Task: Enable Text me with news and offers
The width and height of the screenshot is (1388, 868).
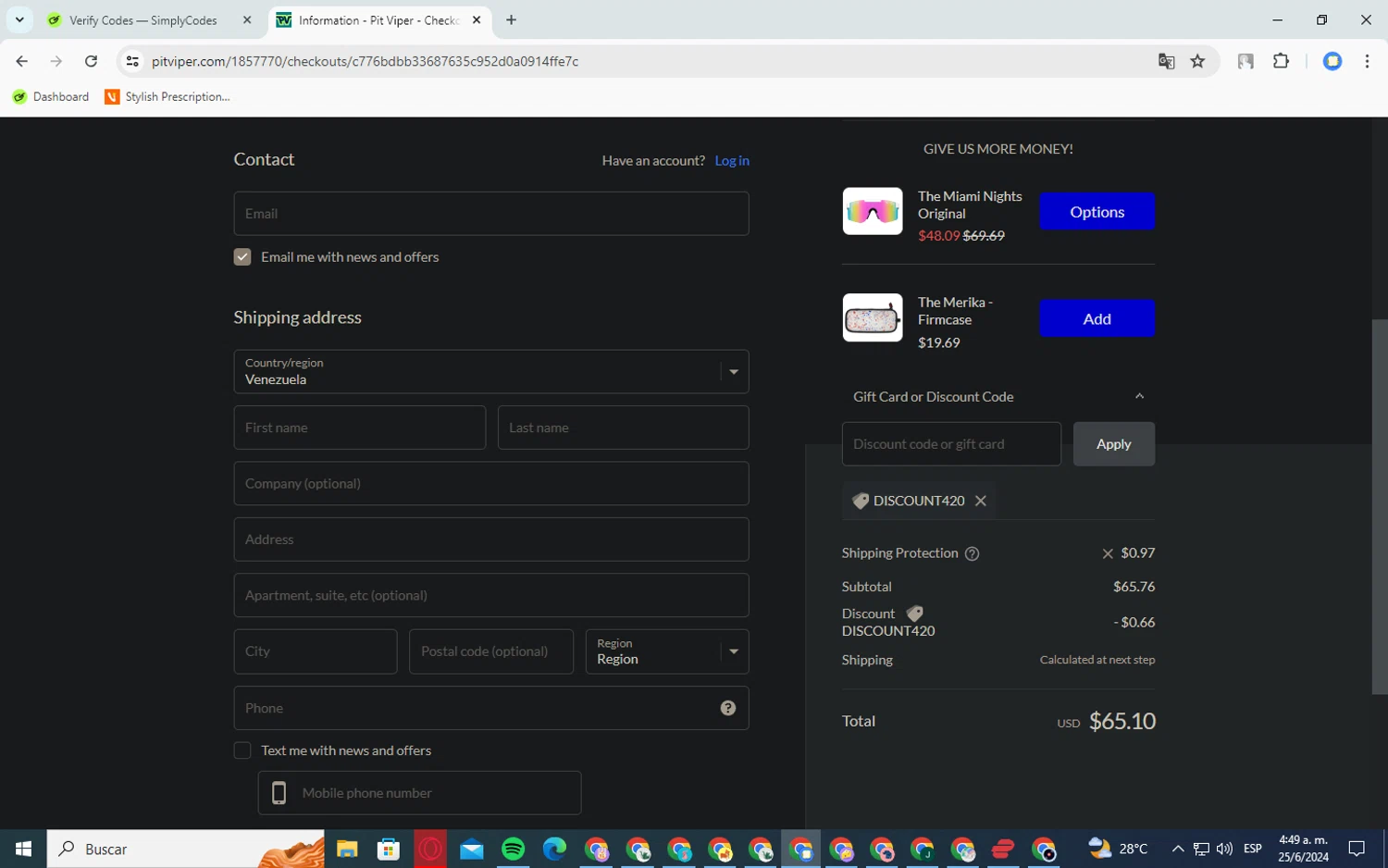Action: 242,750
